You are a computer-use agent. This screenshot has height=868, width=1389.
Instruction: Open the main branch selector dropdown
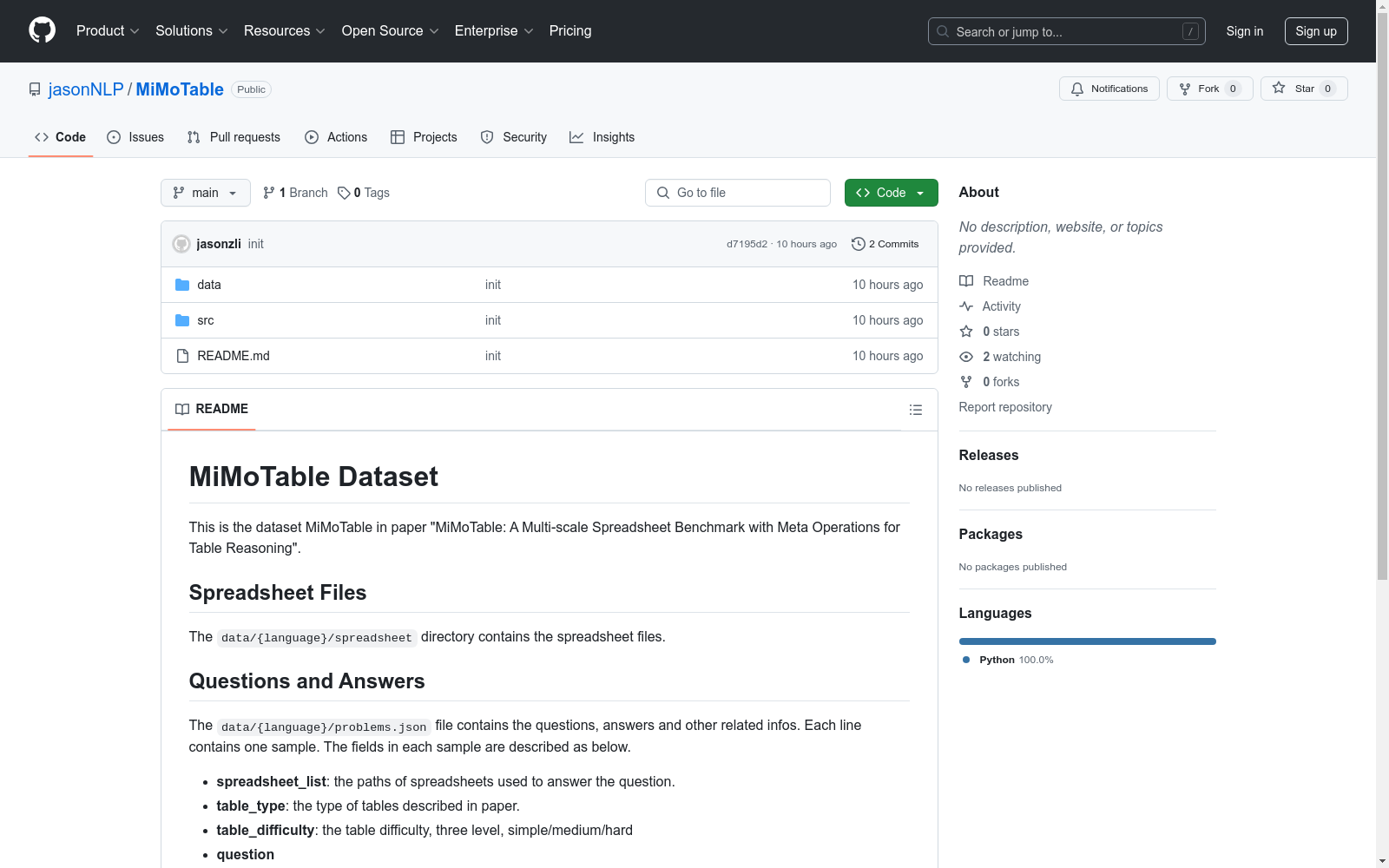[206, 193]
